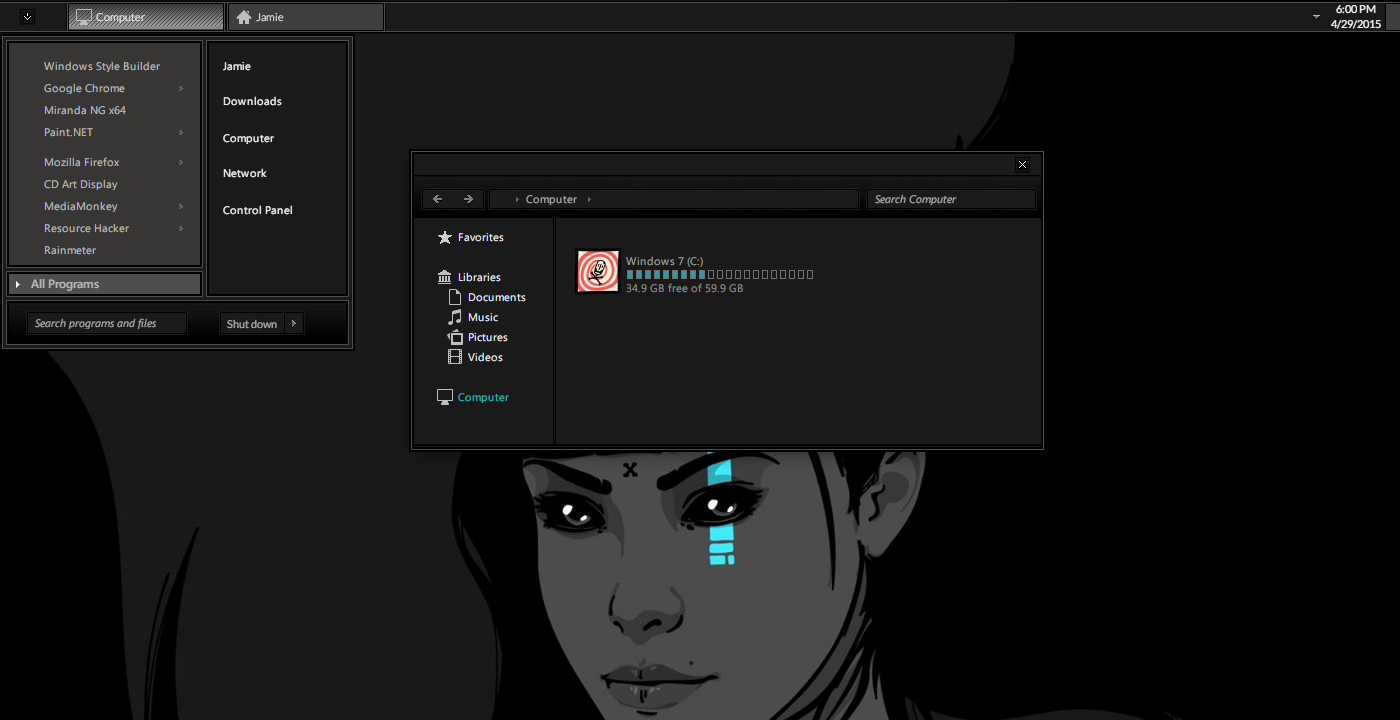Click Computer in the address bar
The width and height of the screenshot is (1400, 720).
pyautogui.click(x=551, y=199)
